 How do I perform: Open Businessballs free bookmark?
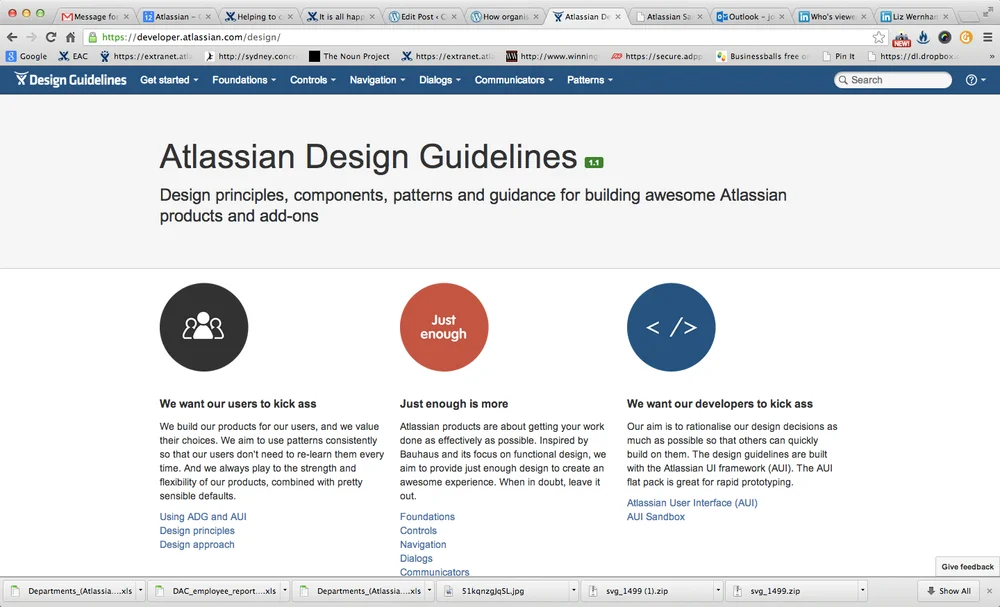(x=762, y=56)
